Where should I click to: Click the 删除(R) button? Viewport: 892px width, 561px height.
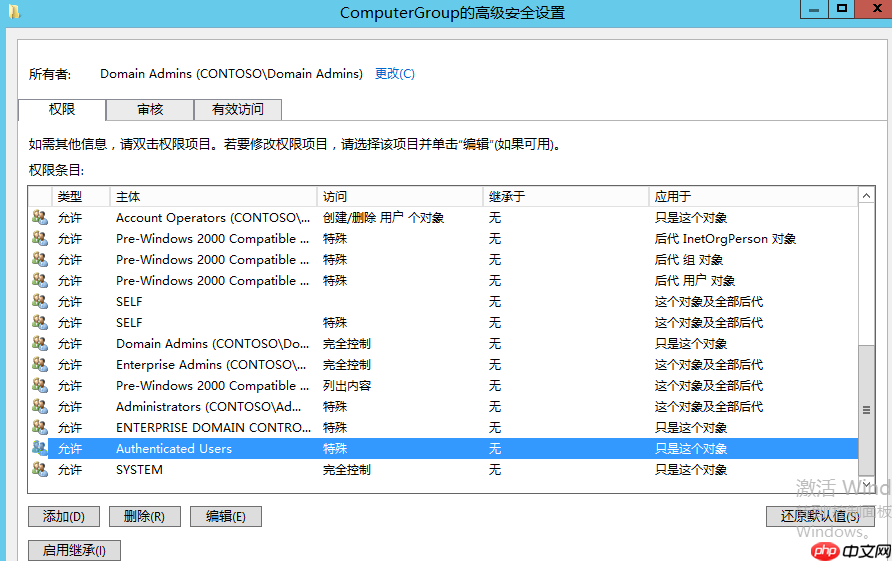tap(144, 517)
